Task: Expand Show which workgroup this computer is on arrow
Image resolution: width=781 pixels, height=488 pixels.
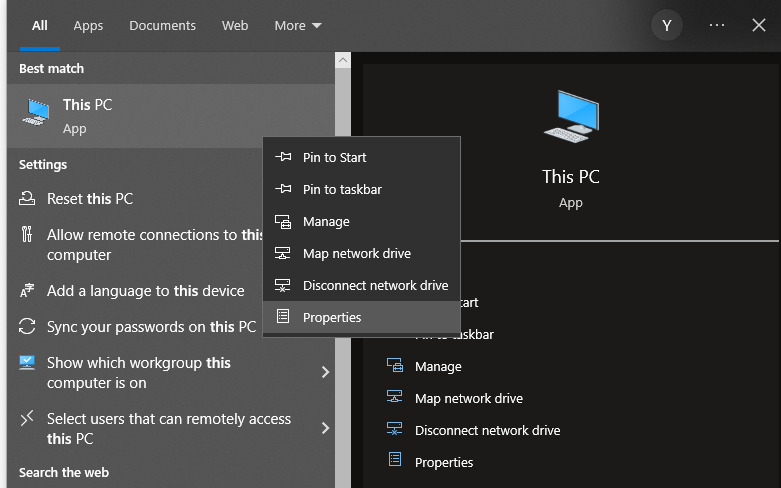Action: click(325, 372)
